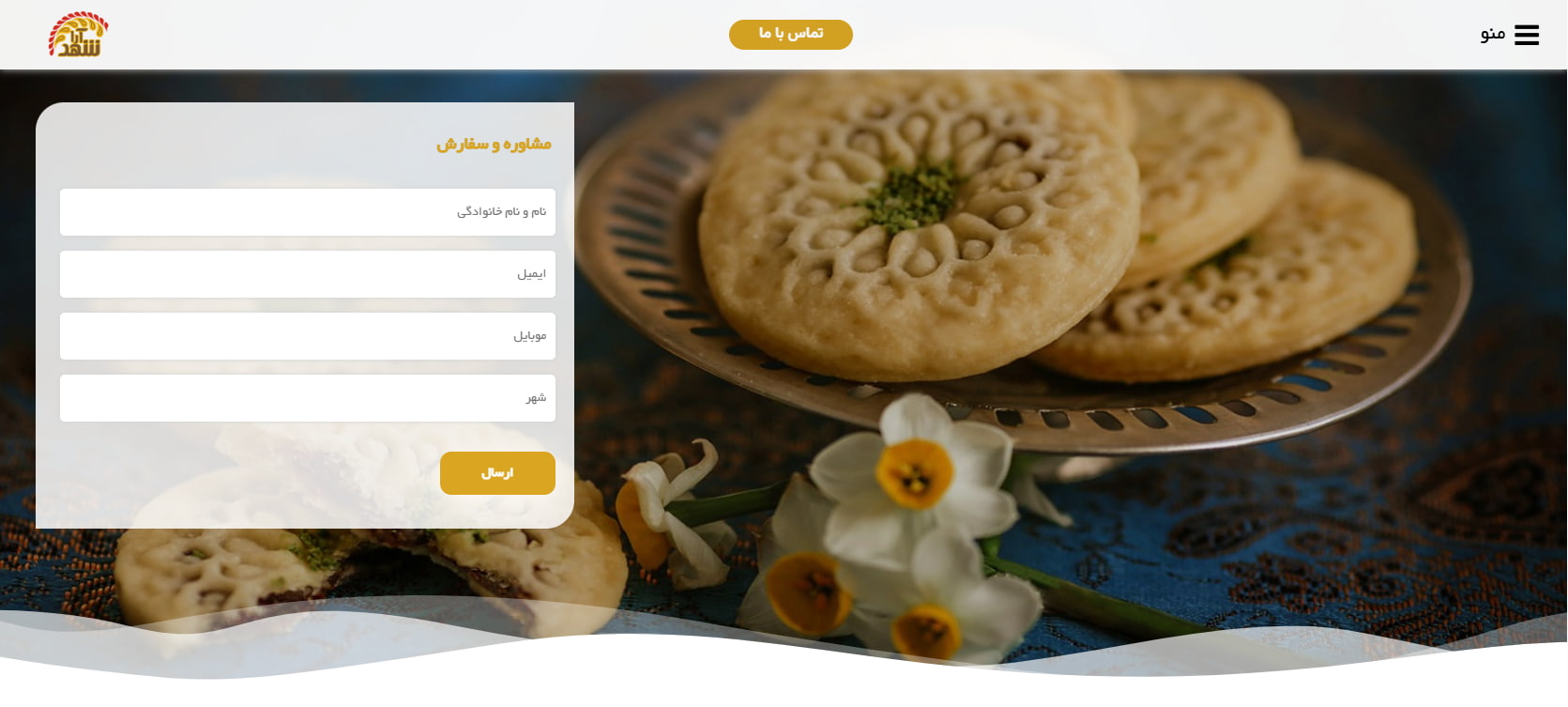Image resolution: width=1568 pixels, height=707 pixels.
Task: Open the تماس با ما contact button
Action: point(791,35)
